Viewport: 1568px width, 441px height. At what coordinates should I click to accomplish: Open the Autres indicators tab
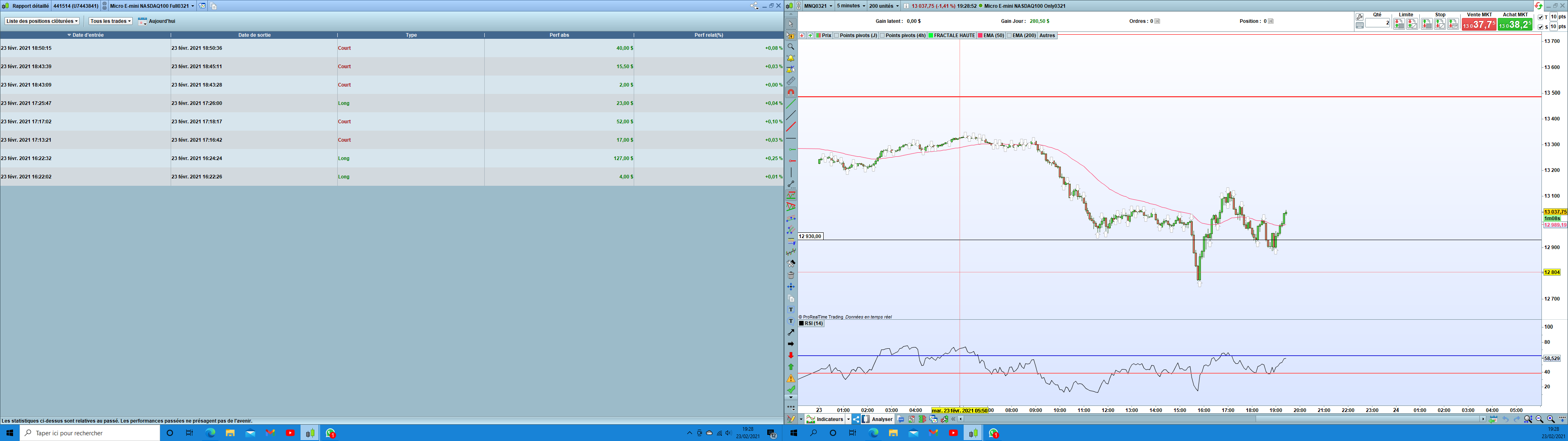(1047, 36)
